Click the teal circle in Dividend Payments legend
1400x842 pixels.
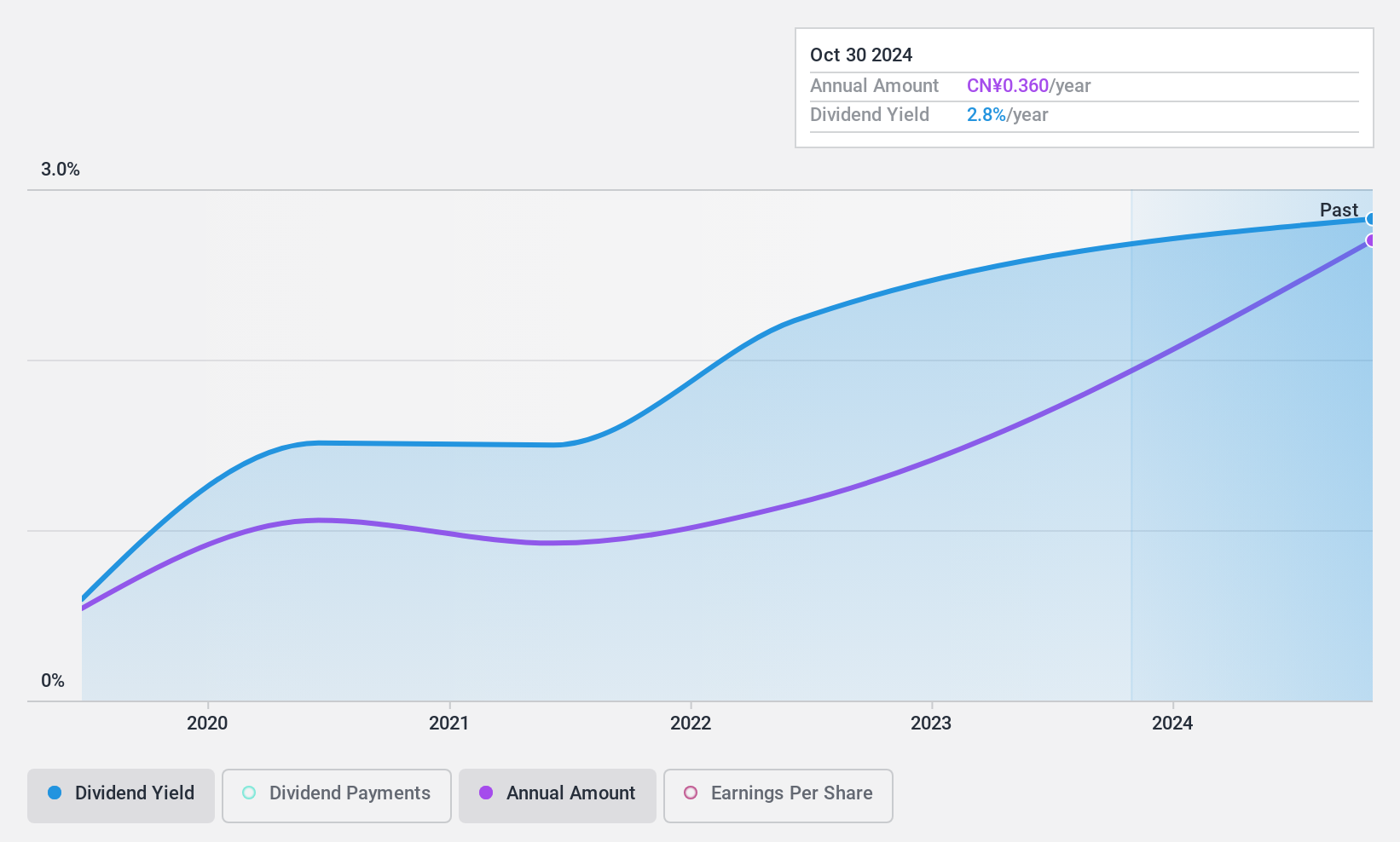249,793
